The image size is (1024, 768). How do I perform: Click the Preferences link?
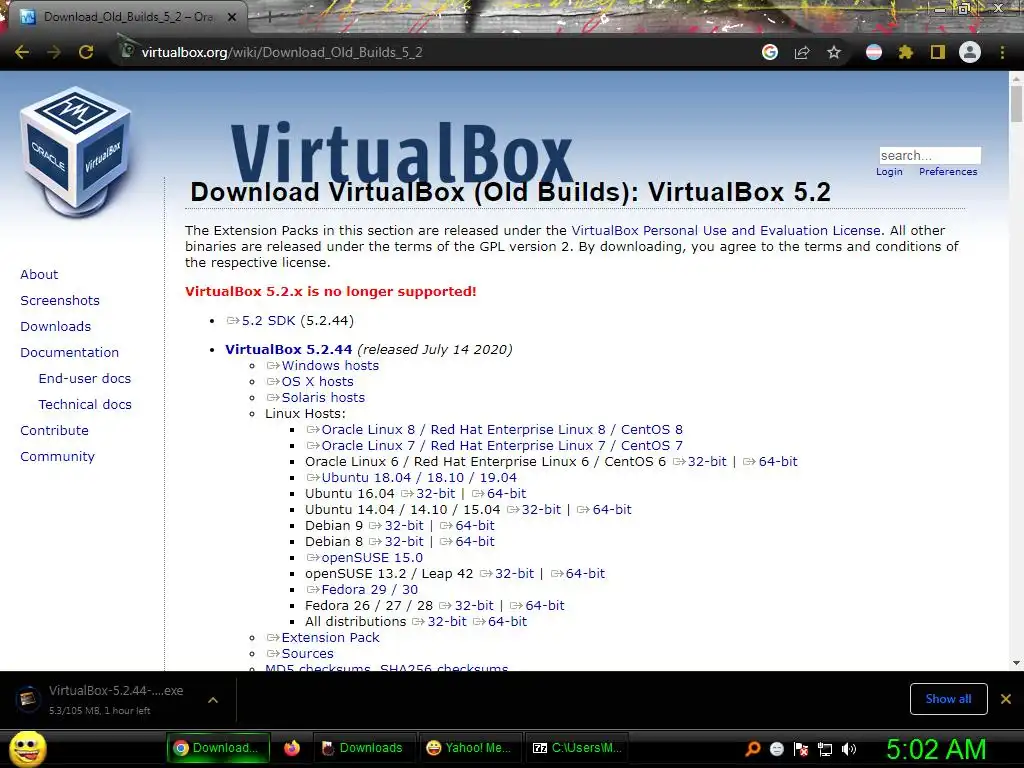[x=948, y=172]
